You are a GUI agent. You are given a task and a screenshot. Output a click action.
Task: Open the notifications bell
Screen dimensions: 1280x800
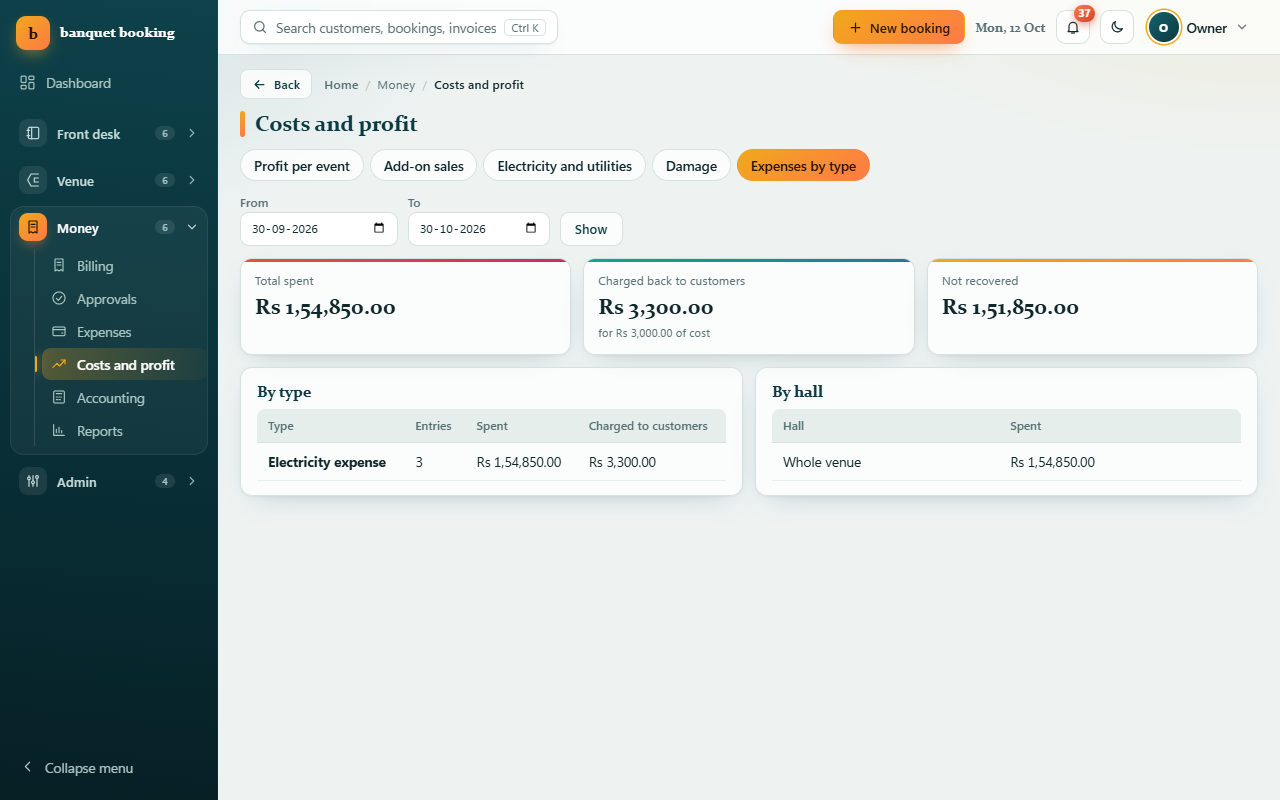tap(1073, 28)
